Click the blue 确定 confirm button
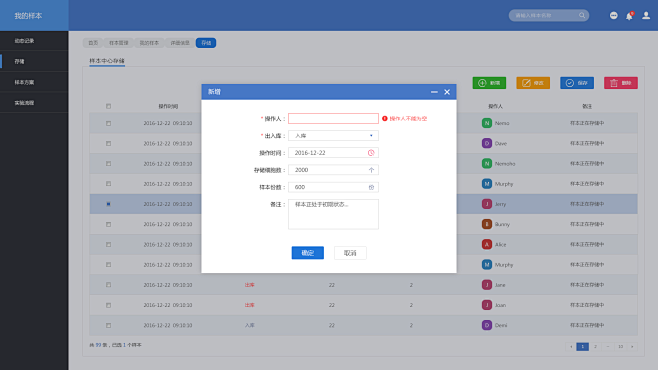The image size is (658, 370). point(308,253)
